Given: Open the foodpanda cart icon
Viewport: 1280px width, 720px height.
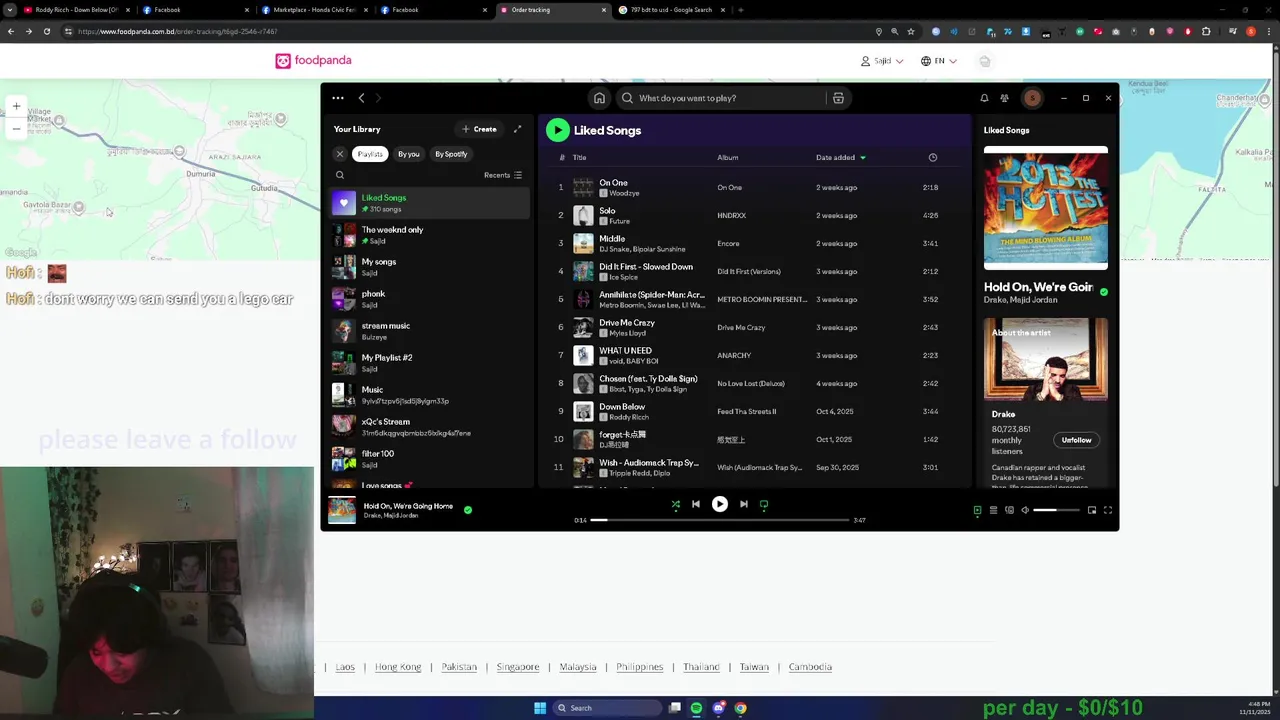Looking at the screenshot, I should tap(984, 61).
